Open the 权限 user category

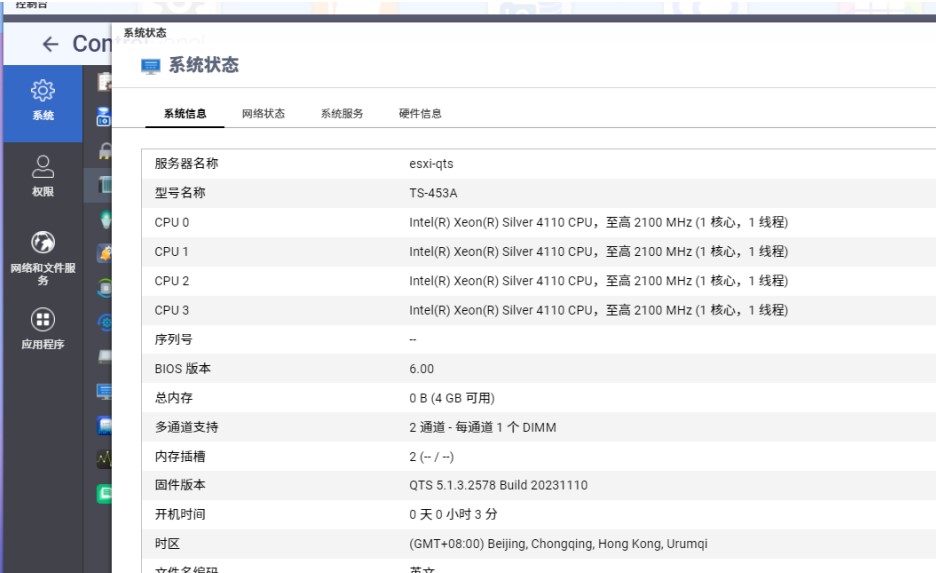(x=42, y=175)
